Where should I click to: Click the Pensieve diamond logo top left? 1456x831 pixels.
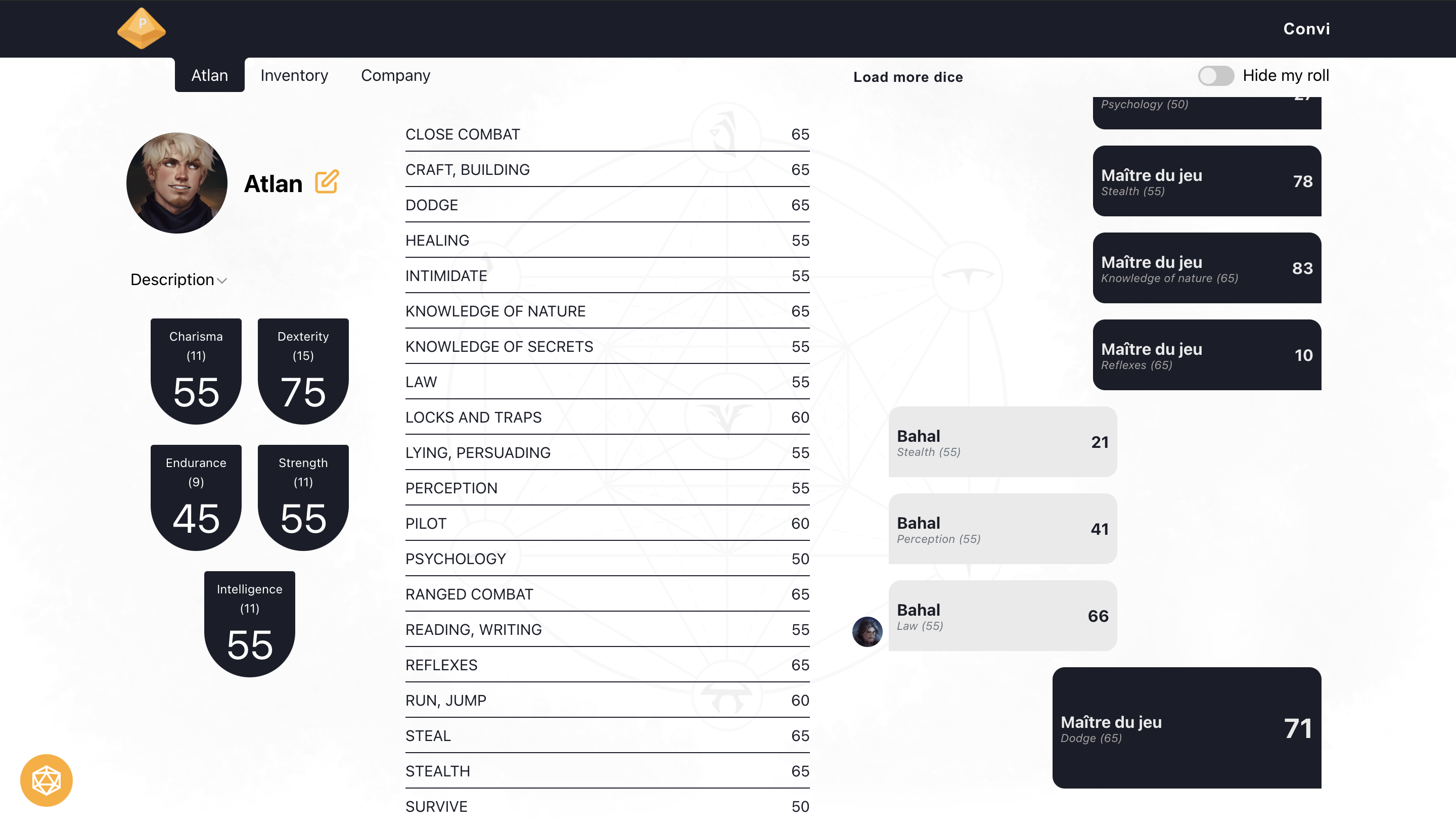click(x=142, y=28)
